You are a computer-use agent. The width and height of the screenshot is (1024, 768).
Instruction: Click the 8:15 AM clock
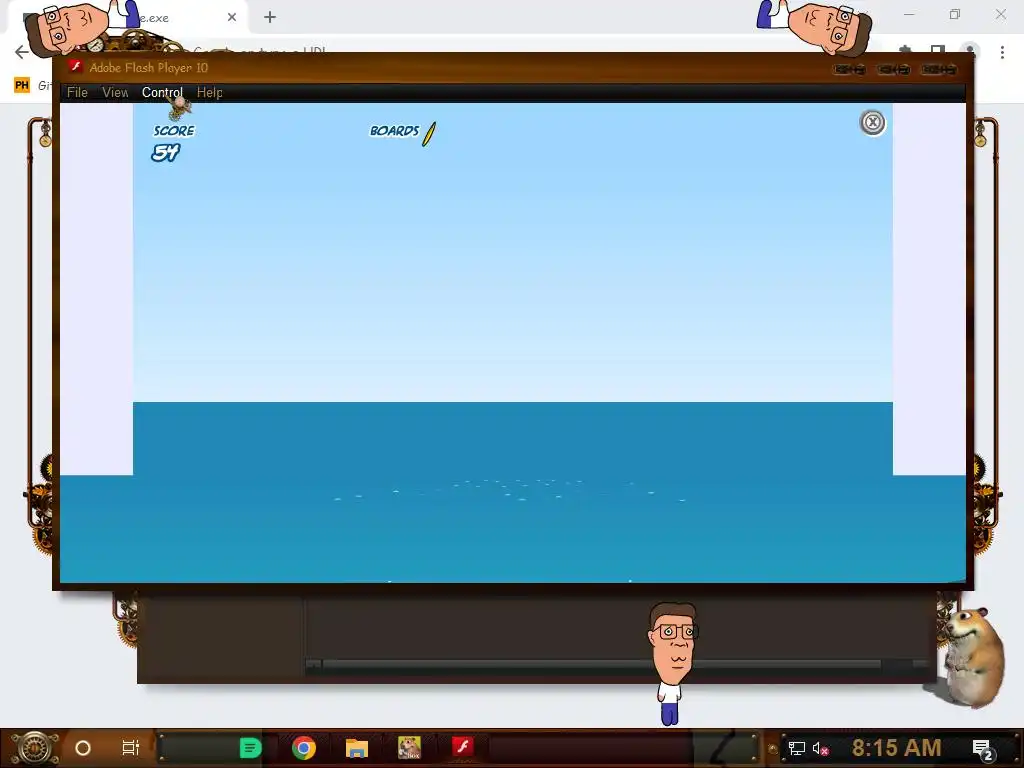[896, 748]
